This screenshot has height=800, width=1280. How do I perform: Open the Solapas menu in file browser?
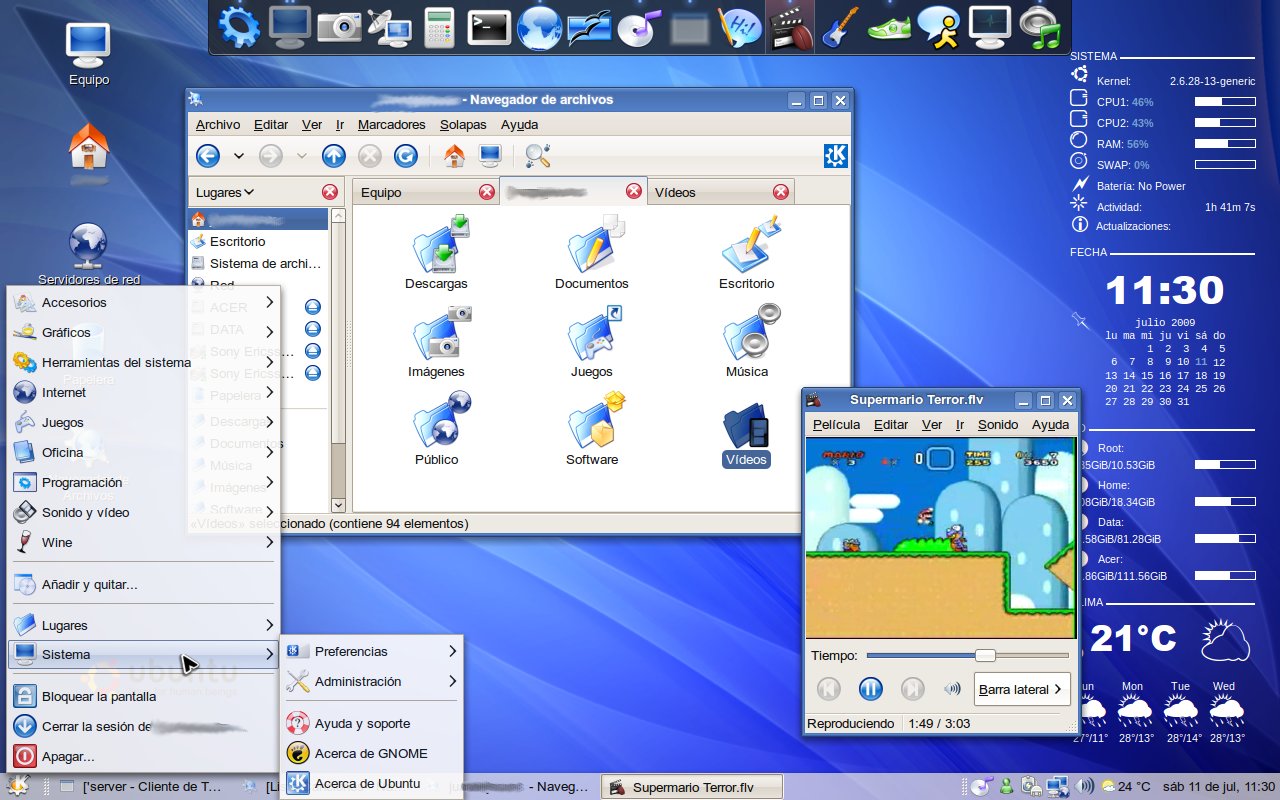pos(463,125)
